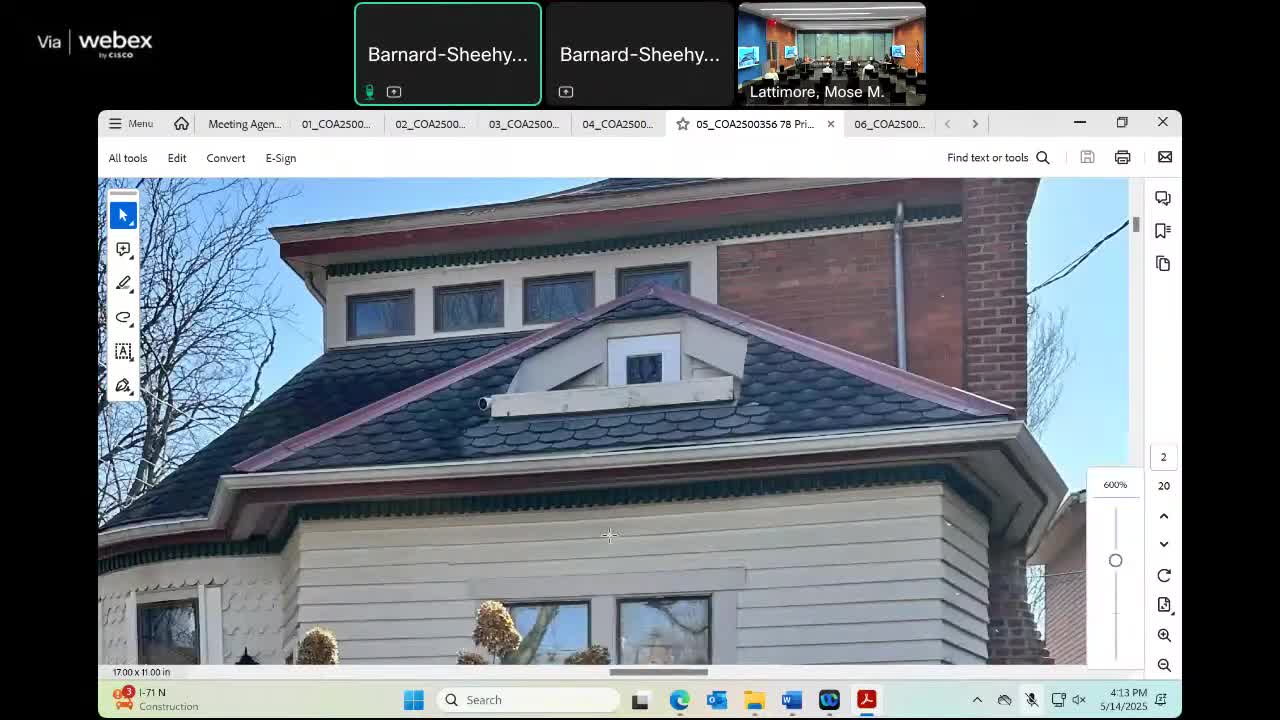Choose the add comment tool

click(123, 249)
